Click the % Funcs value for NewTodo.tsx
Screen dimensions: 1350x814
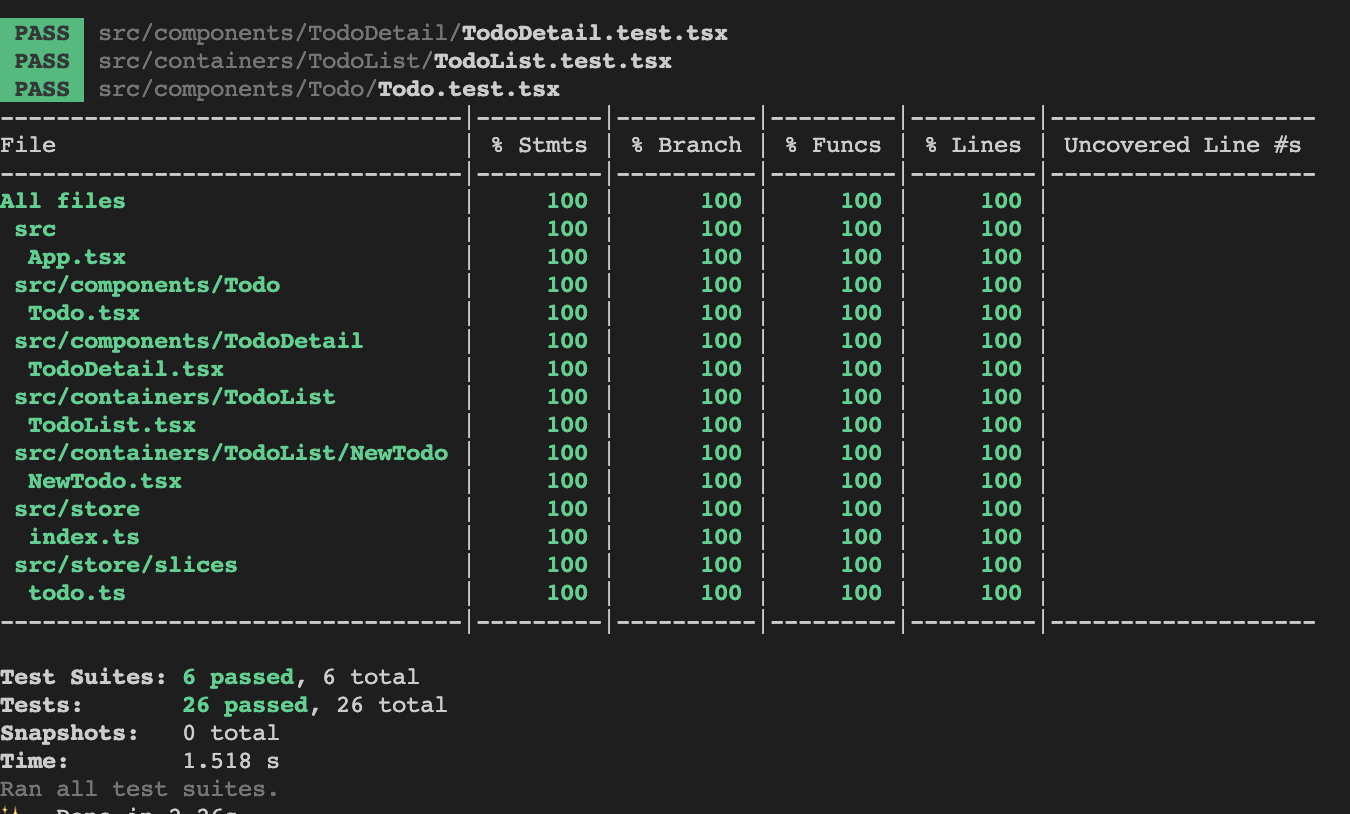pos(861,481)
